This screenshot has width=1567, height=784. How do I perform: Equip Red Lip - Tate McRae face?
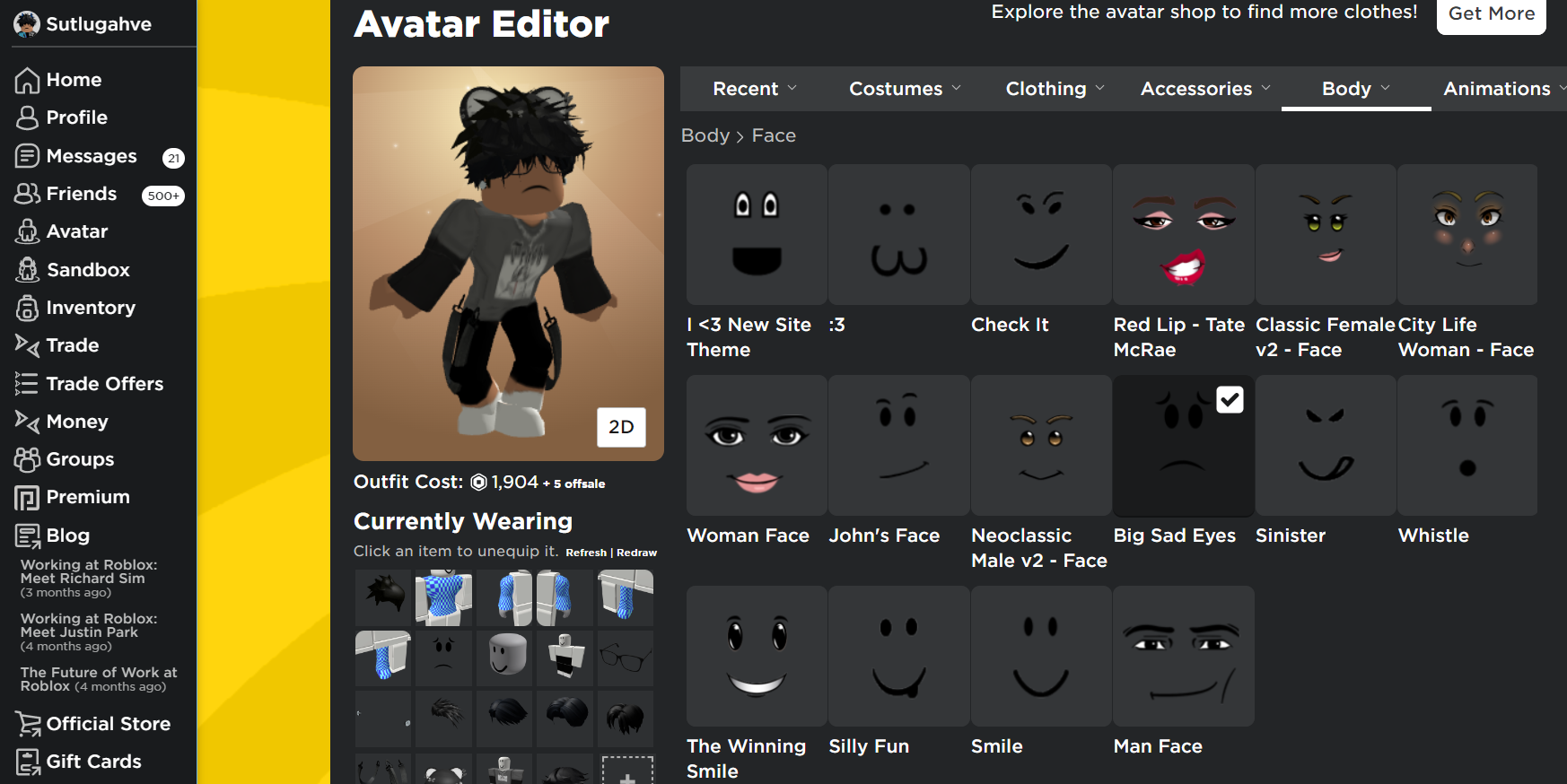pyautogui.click(x=1183, y=234)
